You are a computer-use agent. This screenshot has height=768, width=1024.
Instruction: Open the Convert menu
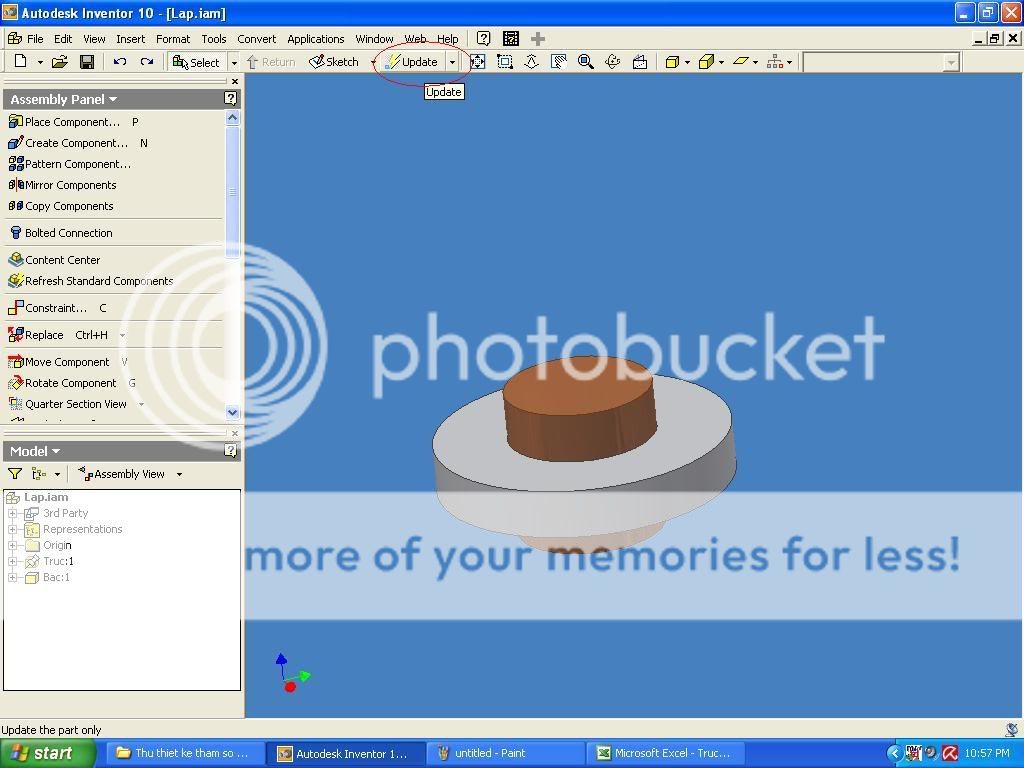click(x=257, y=39)
